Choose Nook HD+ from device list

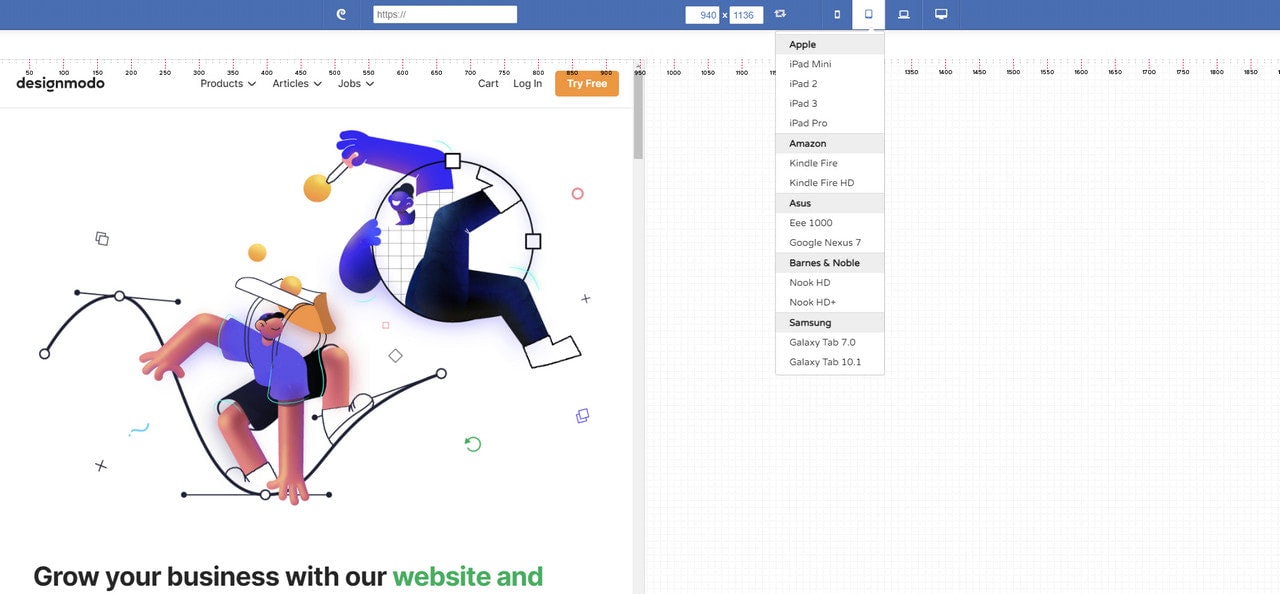830,303
